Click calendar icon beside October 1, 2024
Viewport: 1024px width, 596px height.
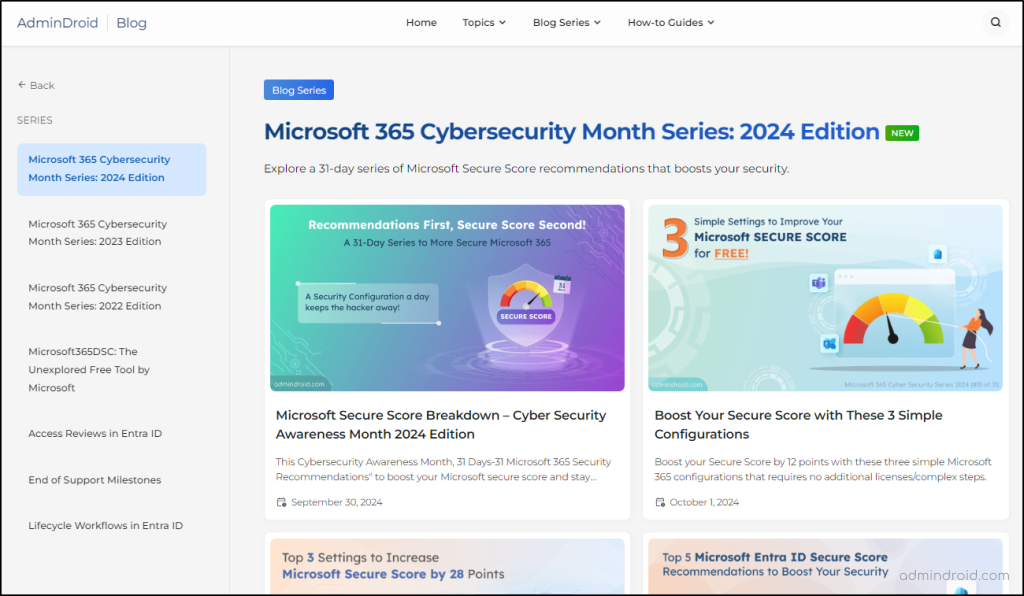coord(661,502)
